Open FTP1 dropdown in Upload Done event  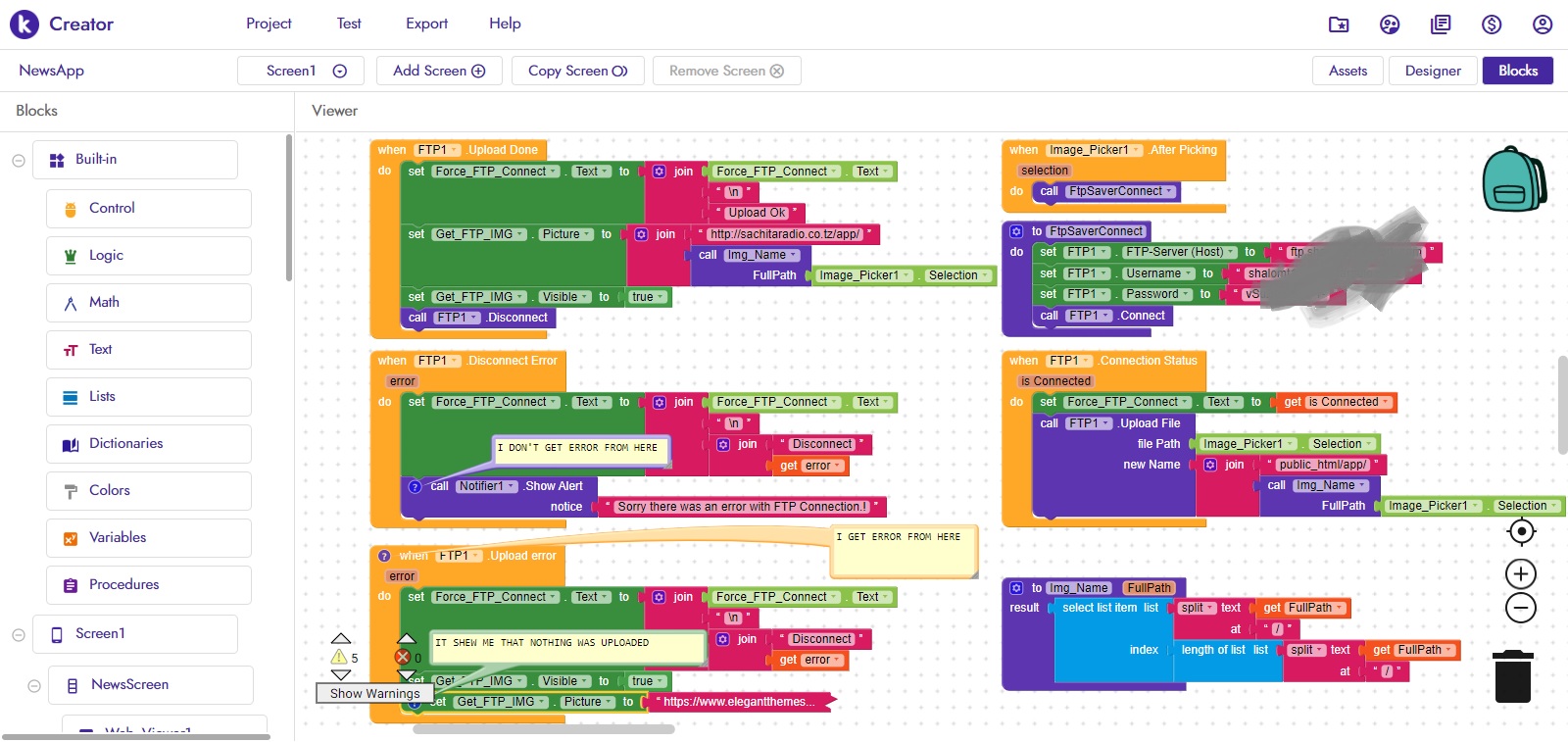(x=437, y=150)
